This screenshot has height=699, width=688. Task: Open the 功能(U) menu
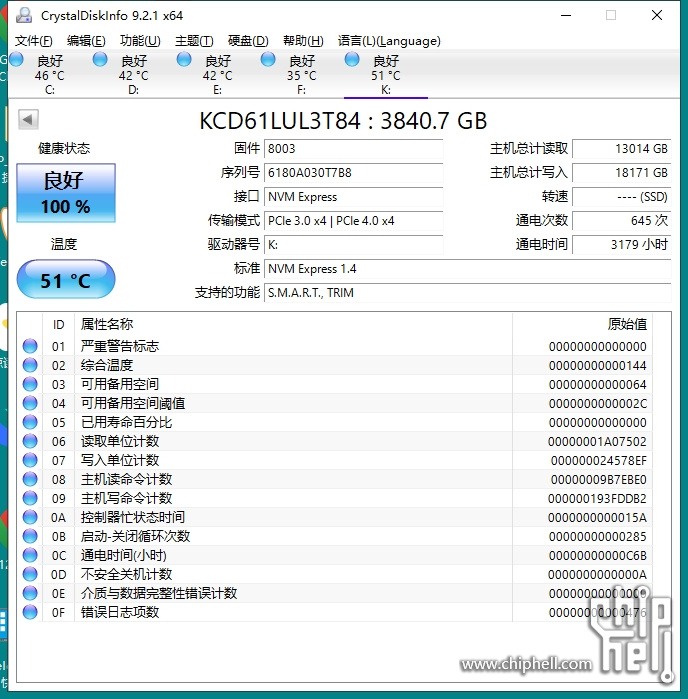click(140, 41)
